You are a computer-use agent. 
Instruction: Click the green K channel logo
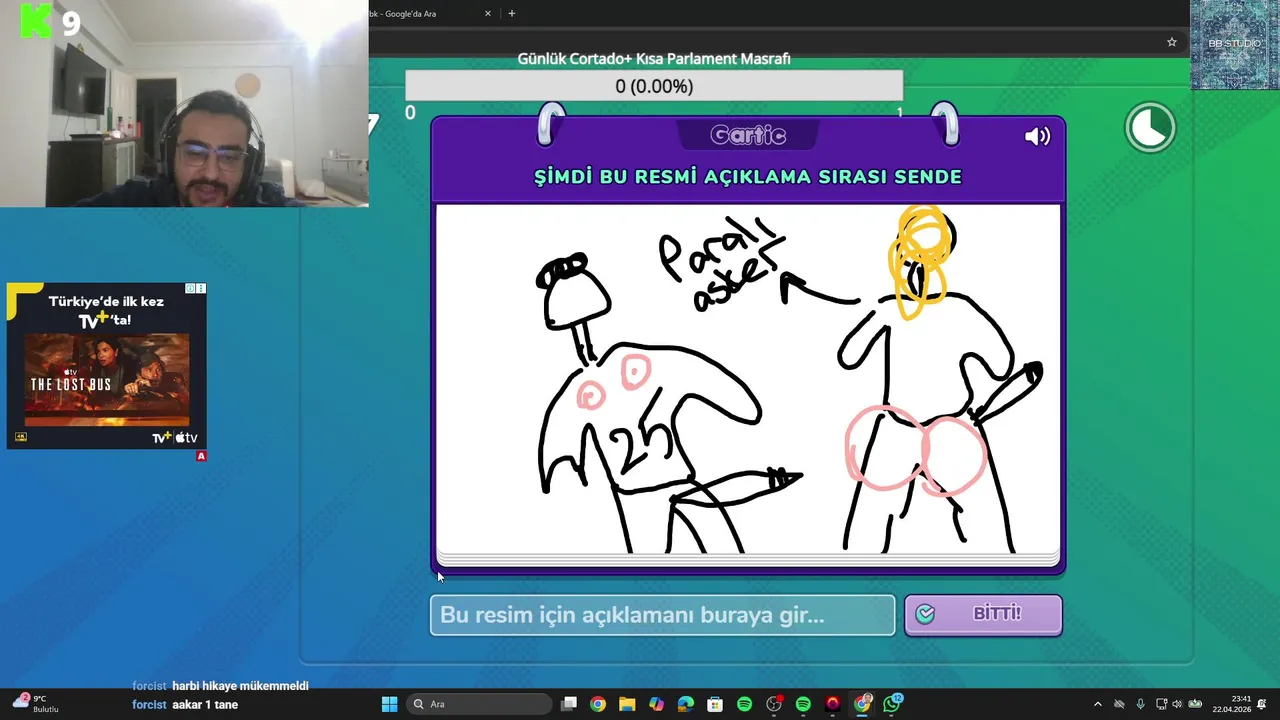[36, 20]
